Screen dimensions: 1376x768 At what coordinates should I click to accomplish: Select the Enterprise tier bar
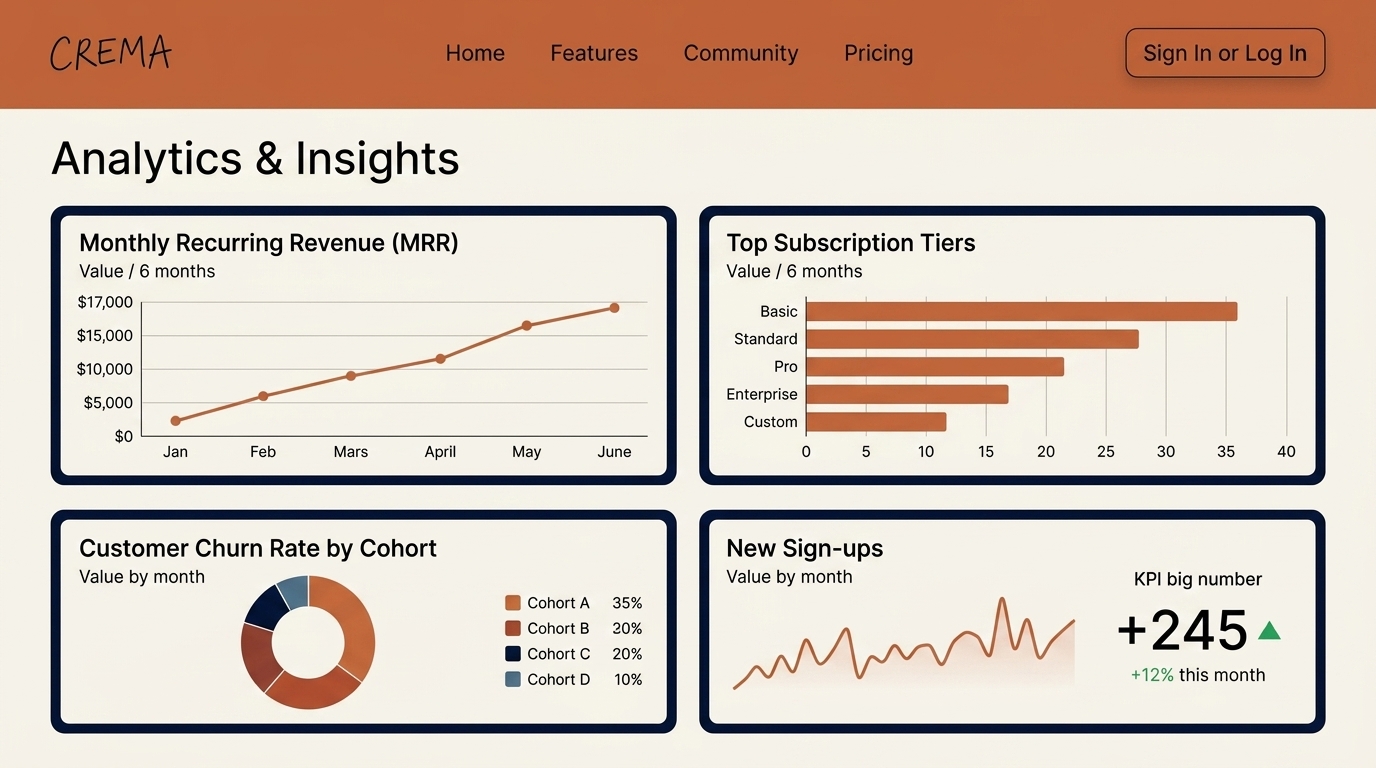pyautogui.click(x=907, y=395)
